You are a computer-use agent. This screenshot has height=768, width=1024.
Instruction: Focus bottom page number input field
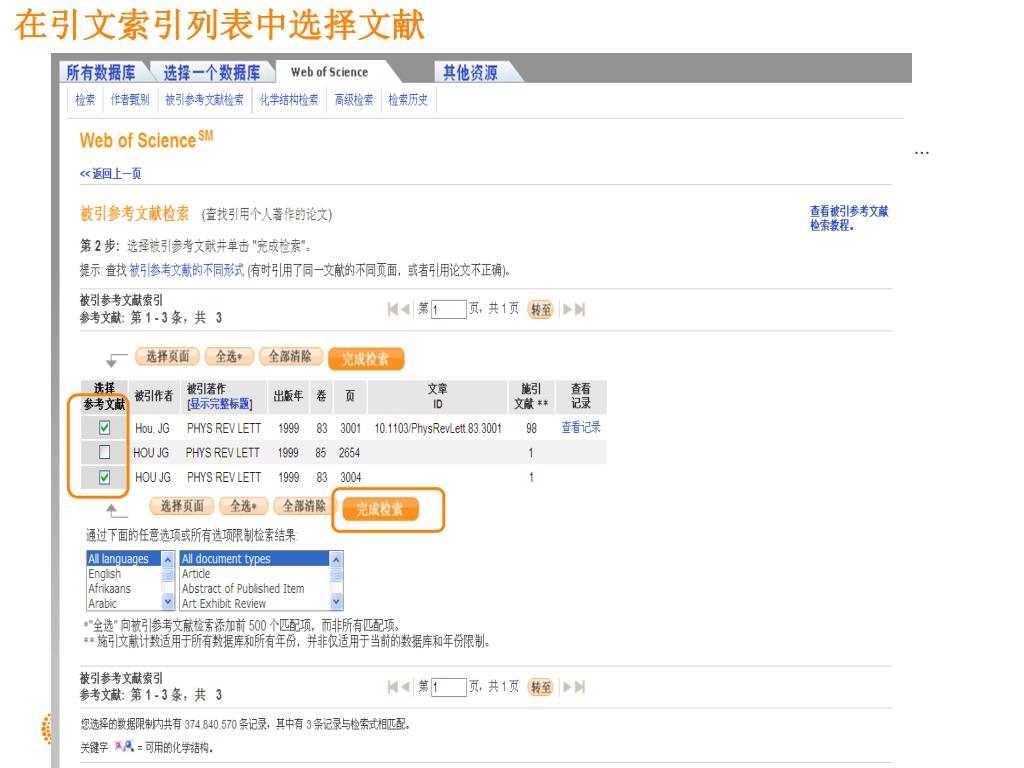click(449, 687)
